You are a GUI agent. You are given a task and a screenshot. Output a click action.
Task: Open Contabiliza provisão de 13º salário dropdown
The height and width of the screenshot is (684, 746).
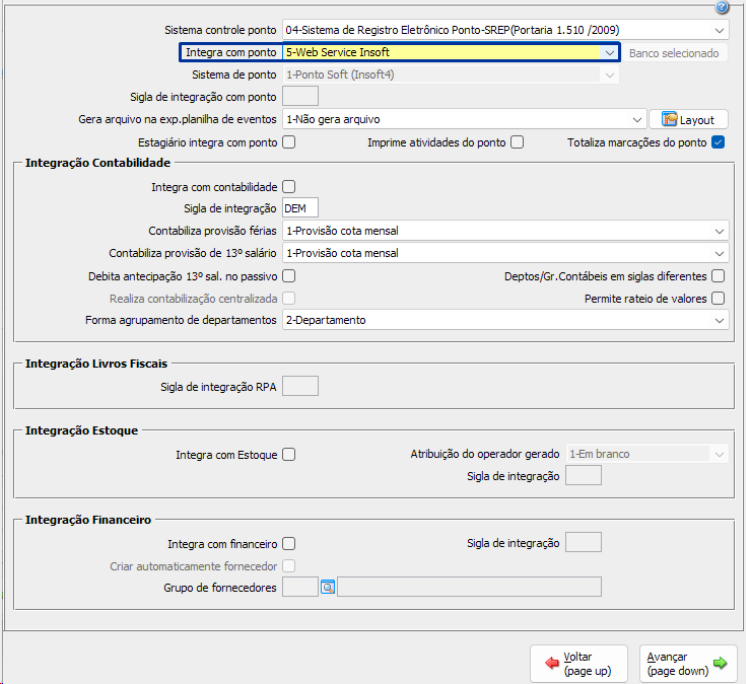(x=505, y=253)
